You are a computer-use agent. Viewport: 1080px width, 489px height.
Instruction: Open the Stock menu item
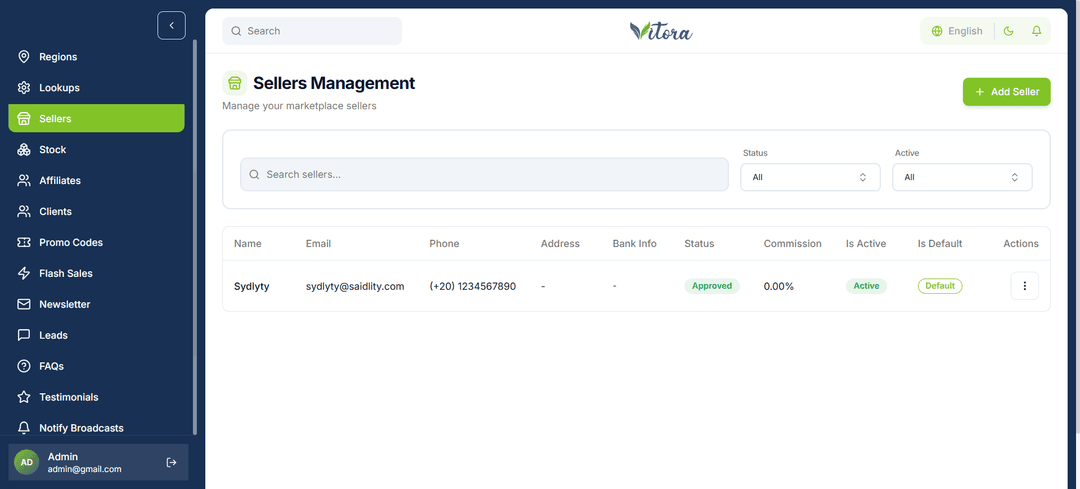point(96,149)
